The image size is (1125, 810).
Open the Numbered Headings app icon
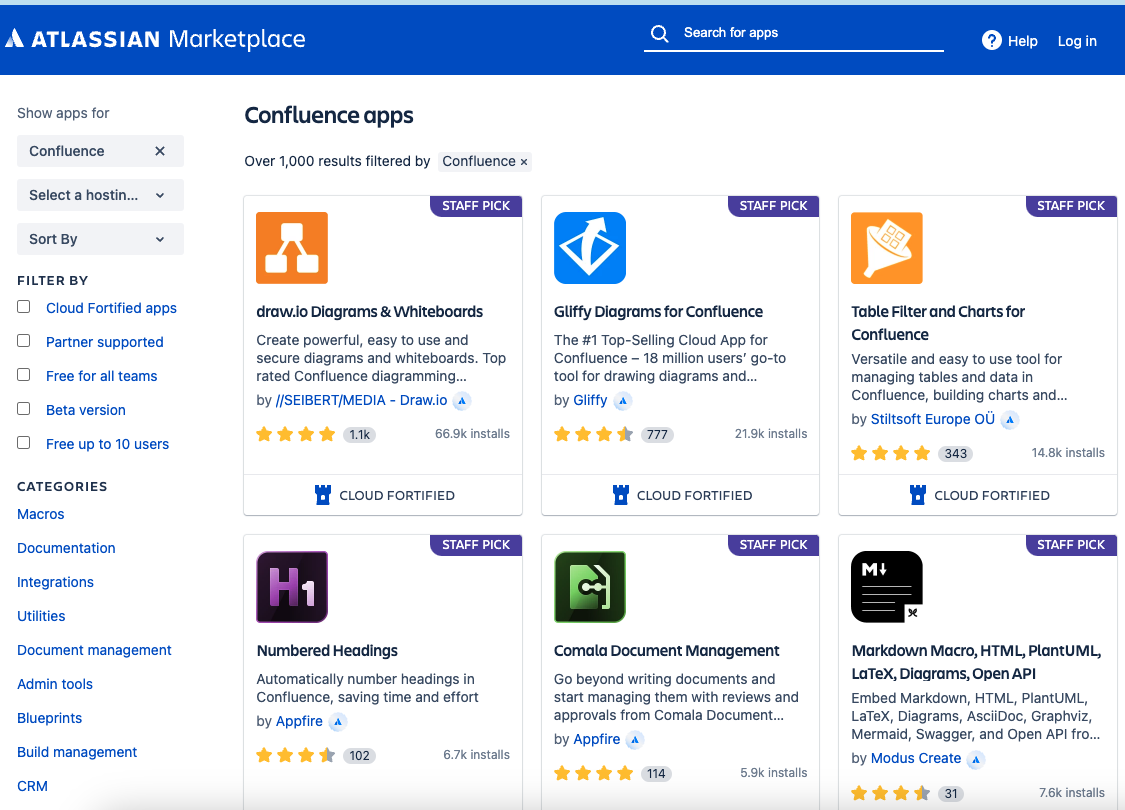click(292, 587)
